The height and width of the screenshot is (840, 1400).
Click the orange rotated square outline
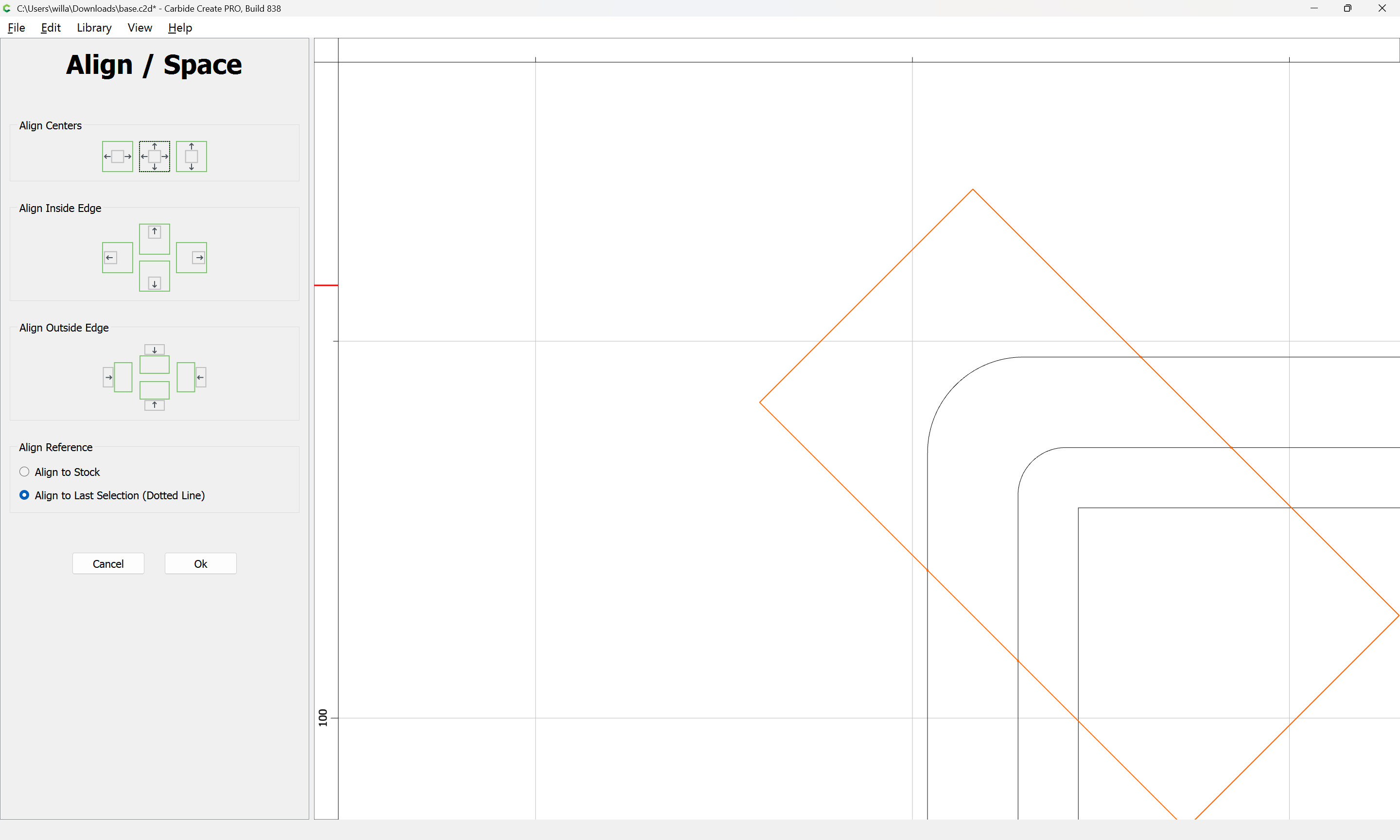(866, 296)
